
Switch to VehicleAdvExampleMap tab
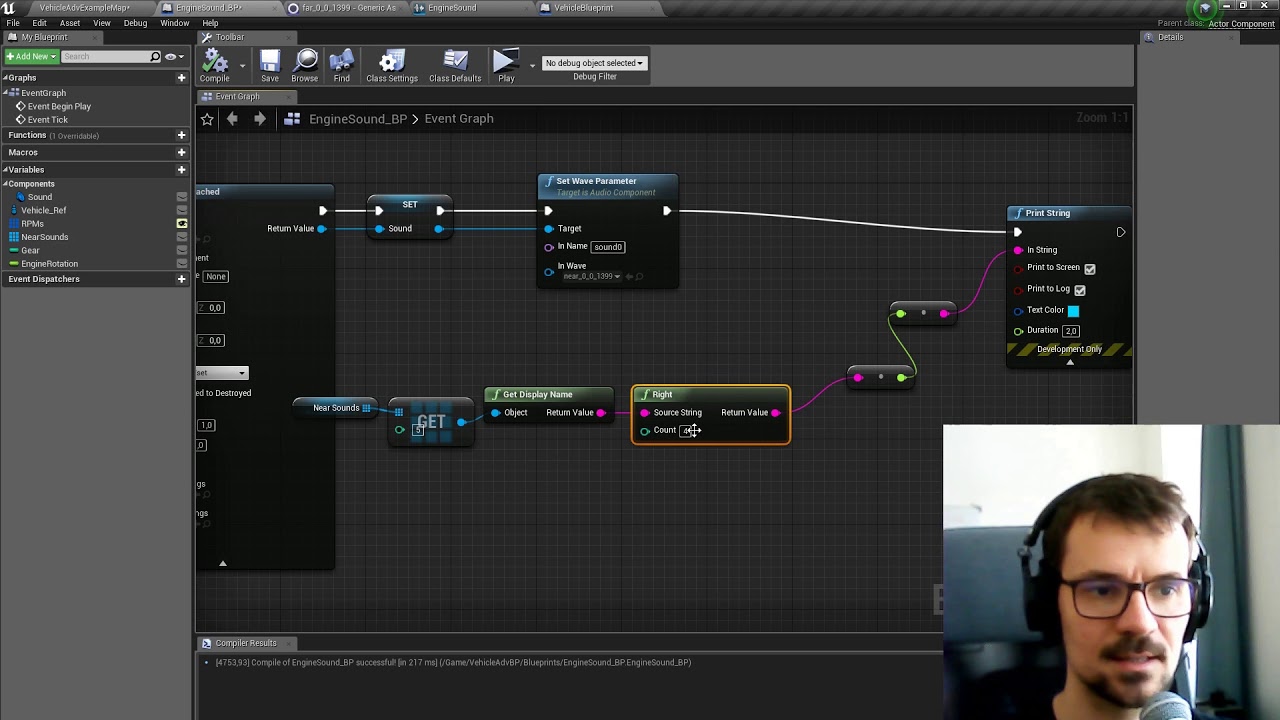point(84,8)
